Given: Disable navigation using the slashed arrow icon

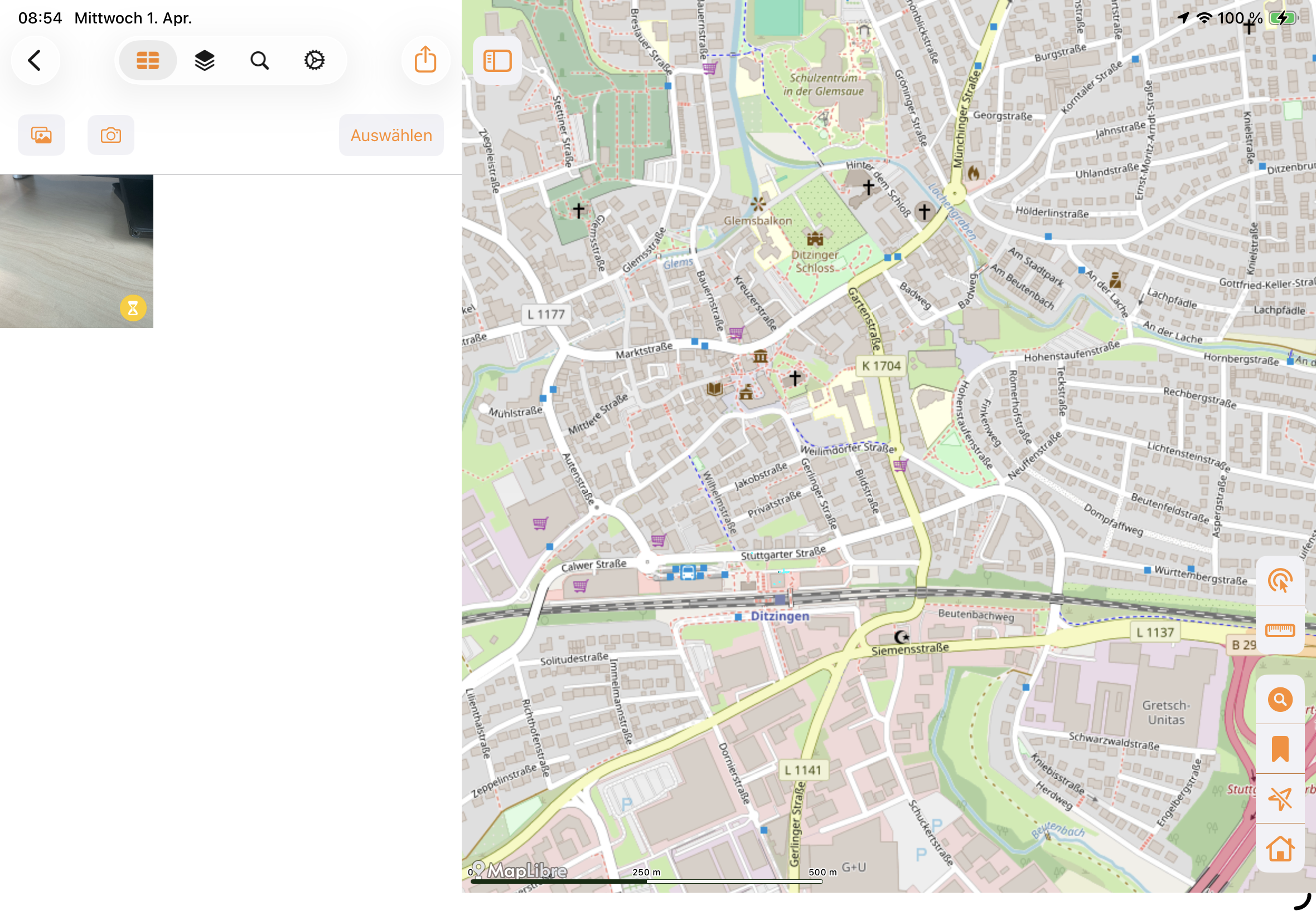Looking at the screenshot, I should pos(1280,798).
